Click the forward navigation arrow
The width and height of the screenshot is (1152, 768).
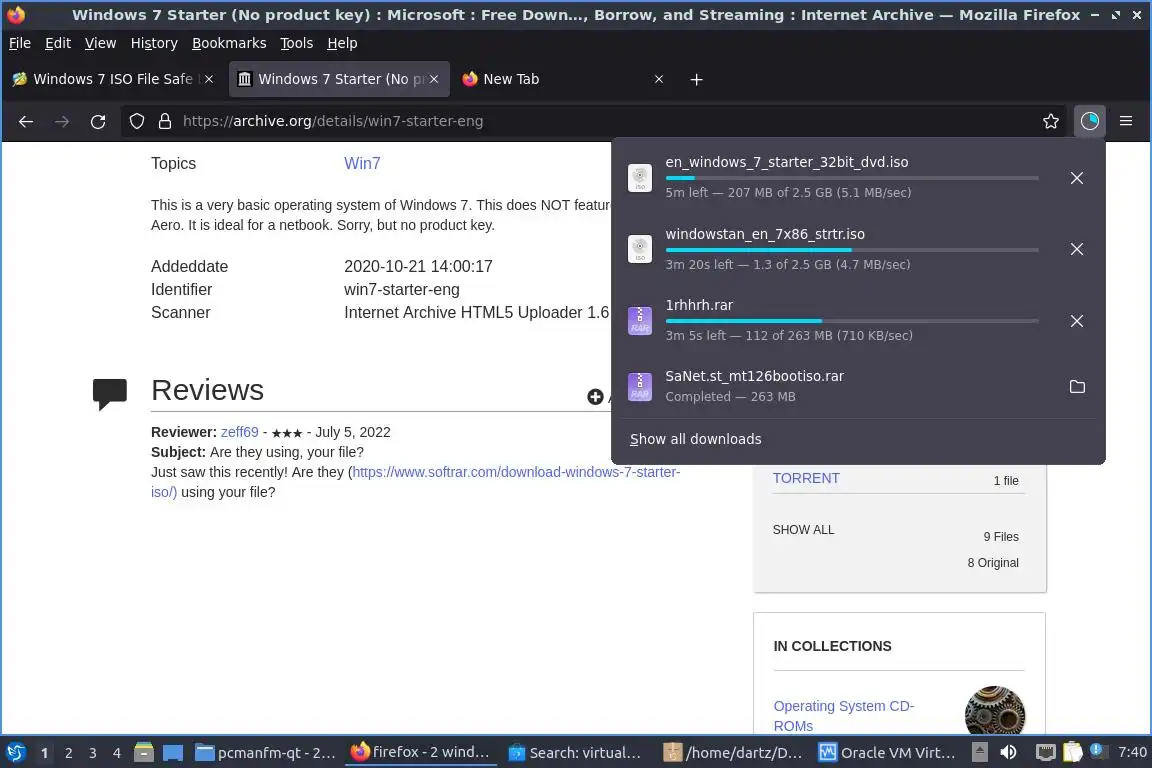(x=62, y=121)
